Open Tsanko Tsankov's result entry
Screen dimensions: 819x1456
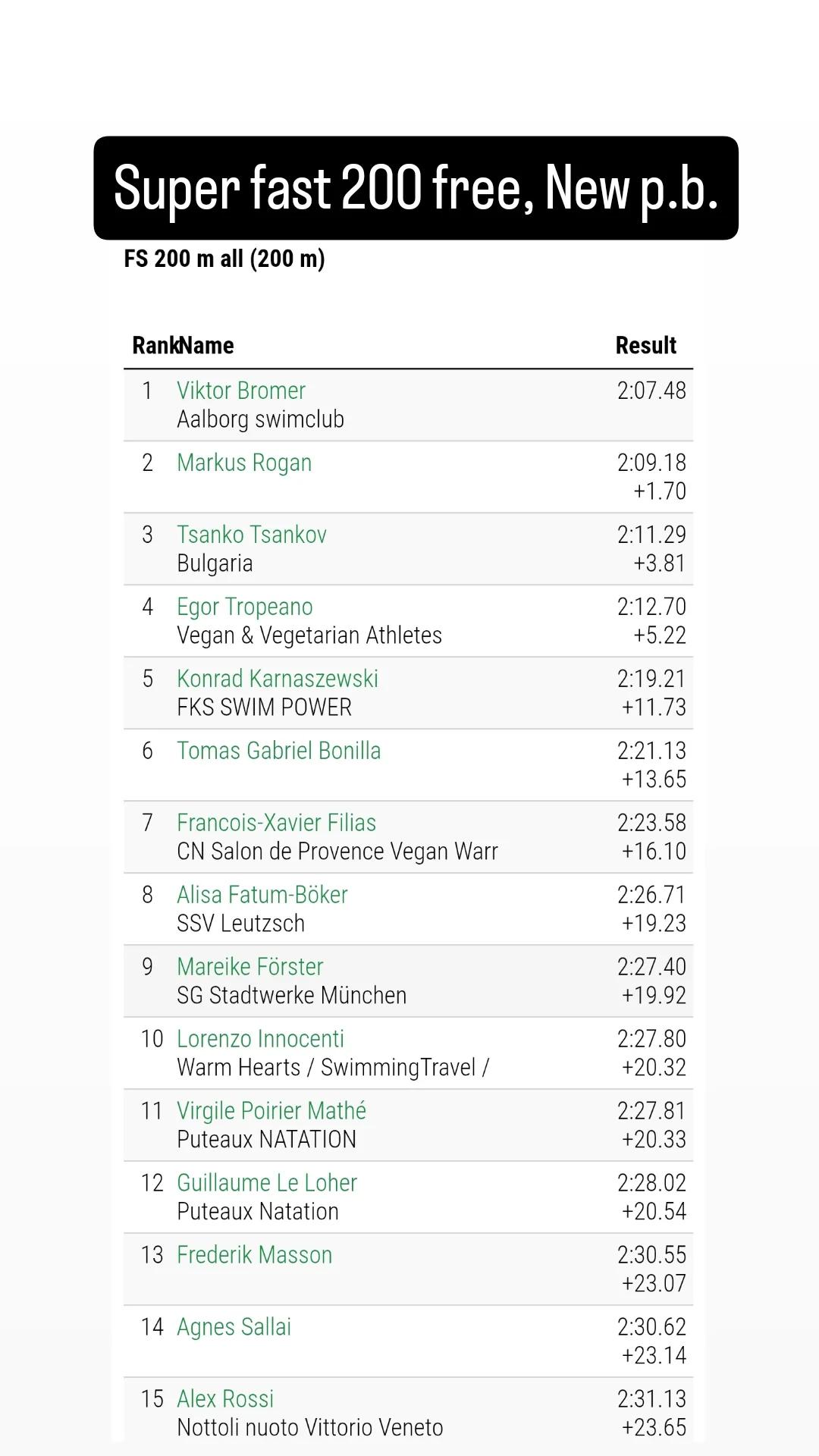252,535
